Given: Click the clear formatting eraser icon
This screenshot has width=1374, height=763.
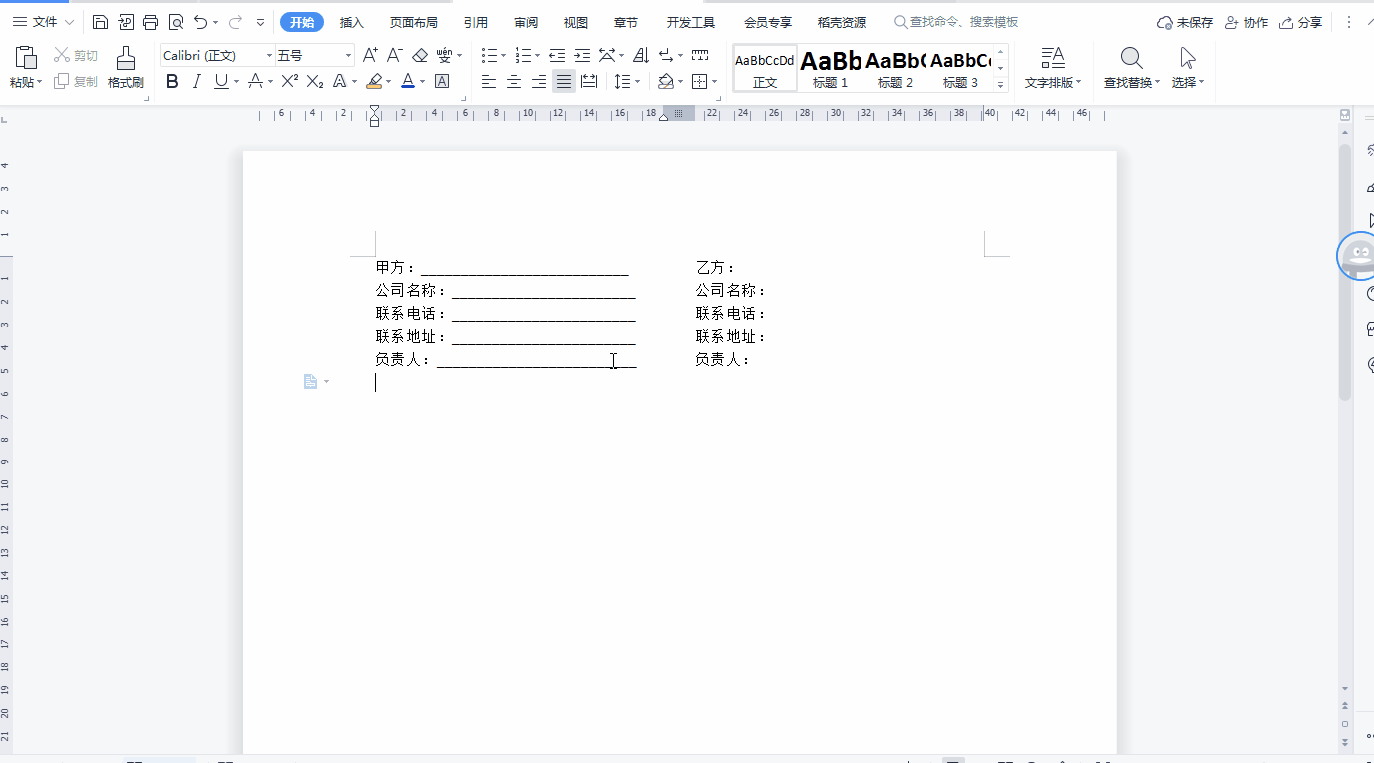Looking at the screenshot, I should (420, 56).
